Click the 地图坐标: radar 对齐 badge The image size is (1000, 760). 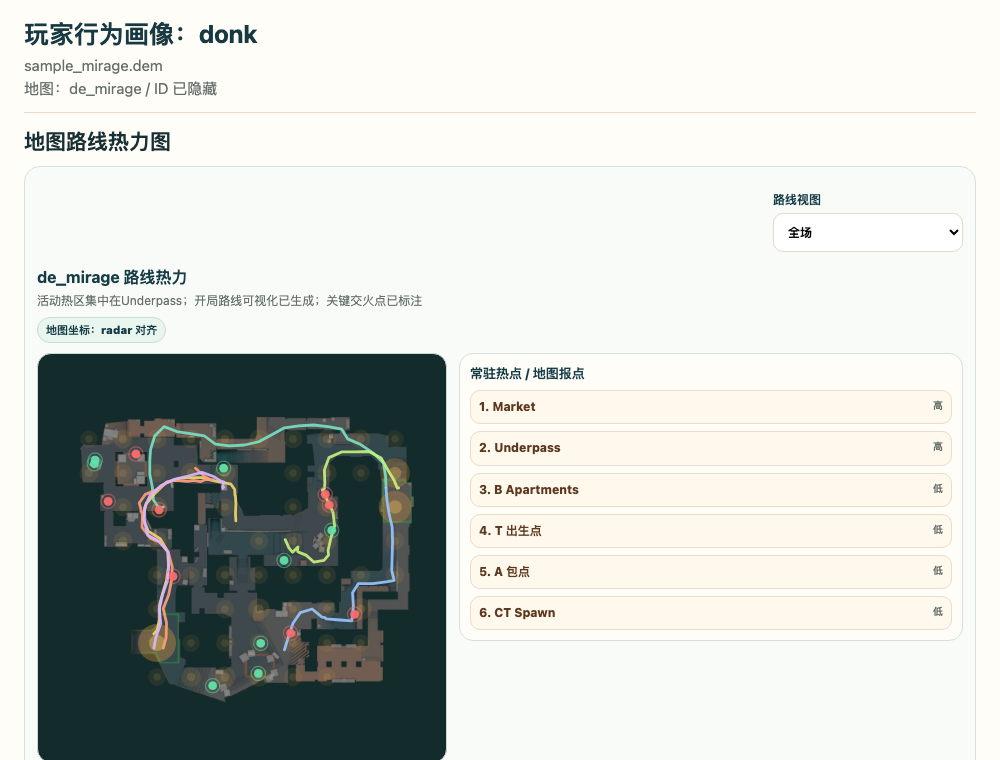pos(101,330)
